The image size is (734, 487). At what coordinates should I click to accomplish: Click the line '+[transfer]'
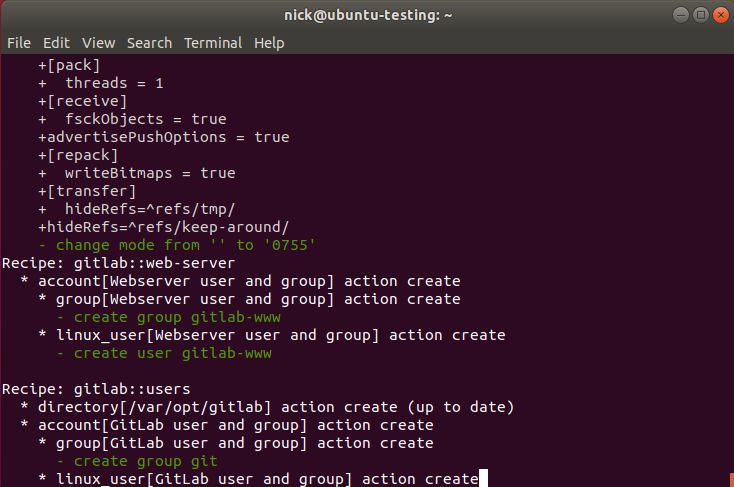click(87, 191)
